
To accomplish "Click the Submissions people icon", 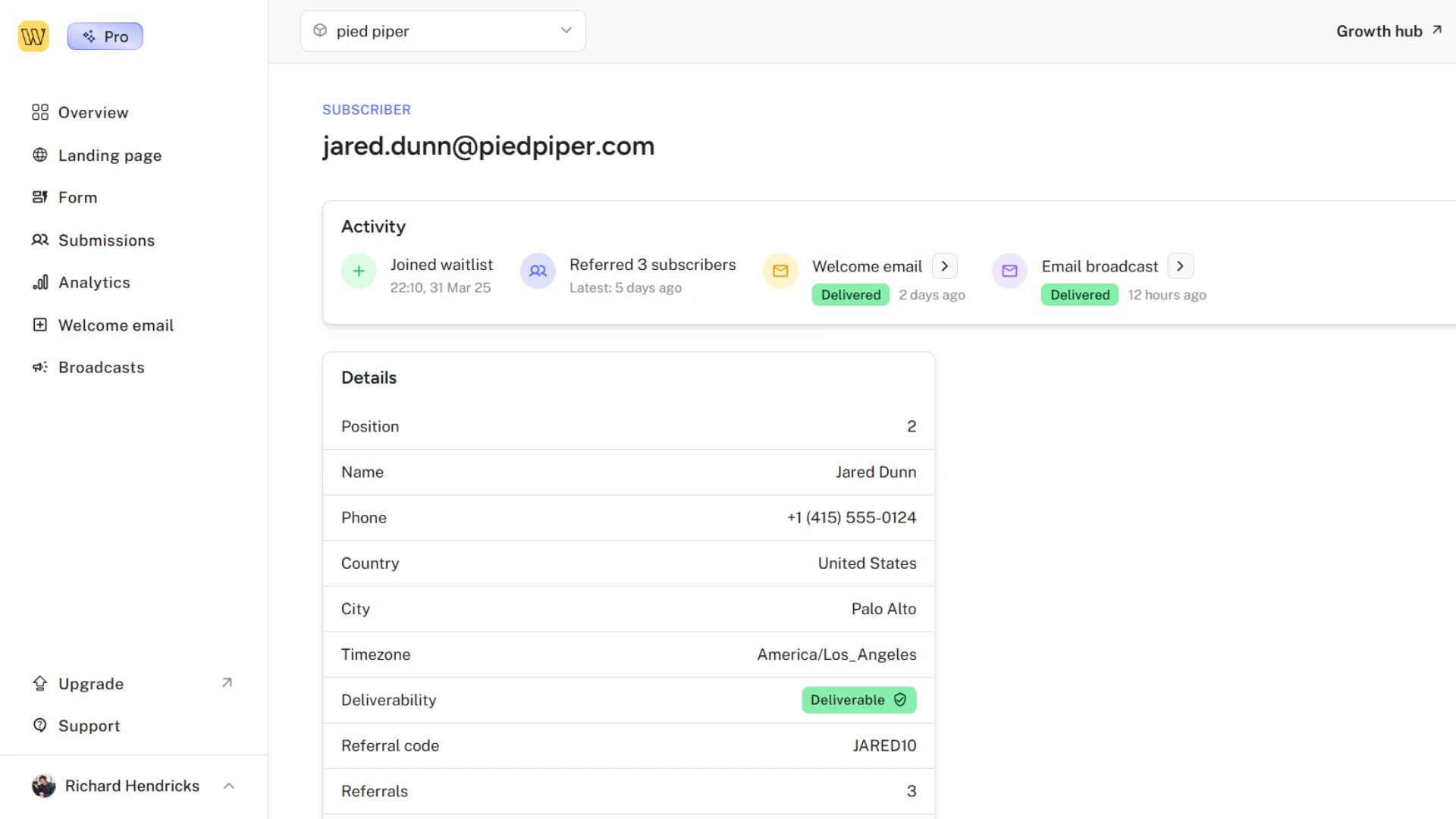I will [x=40, y=240].
